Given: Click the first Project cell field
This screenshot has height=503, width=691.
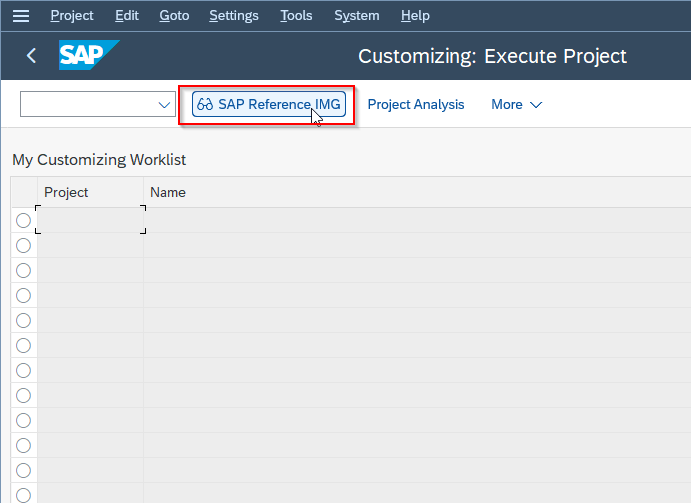Looking at the screenshot, I should coord(90,220).
